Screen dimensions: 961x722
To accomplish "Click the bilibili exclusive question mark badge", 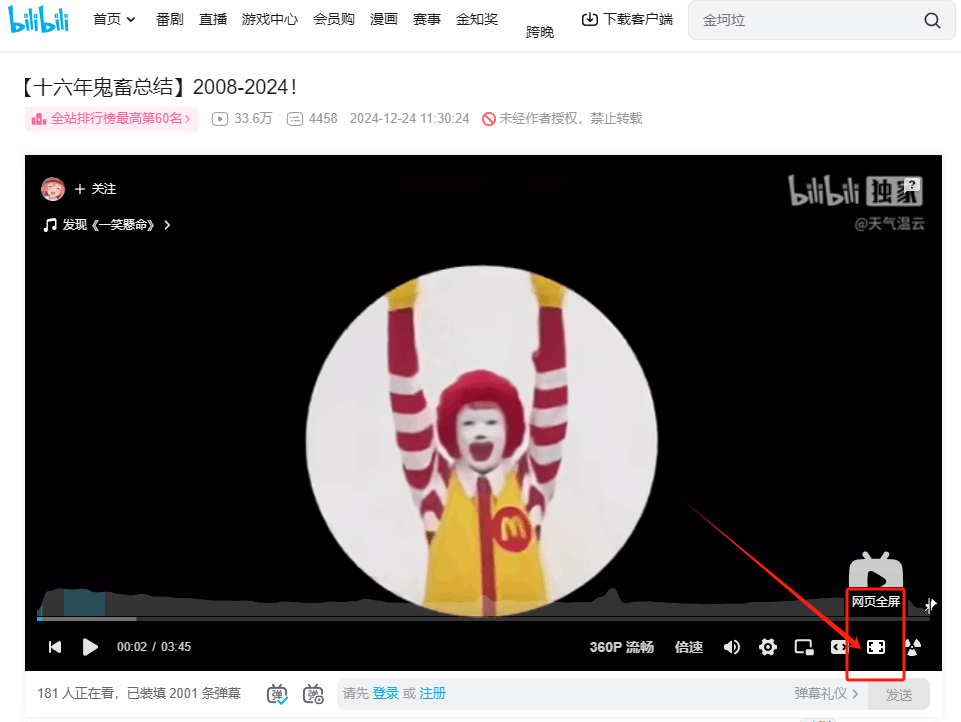I will (x=912, y=184).
